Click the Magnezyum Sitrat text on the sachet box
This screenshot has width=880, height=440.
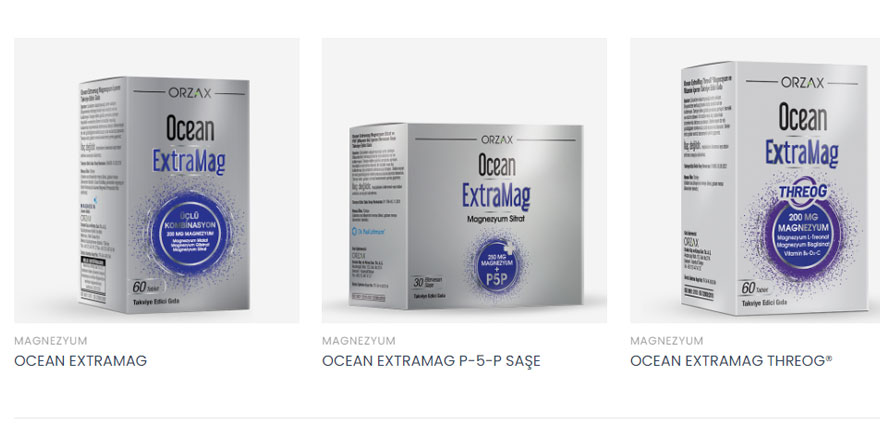point(495,219)
